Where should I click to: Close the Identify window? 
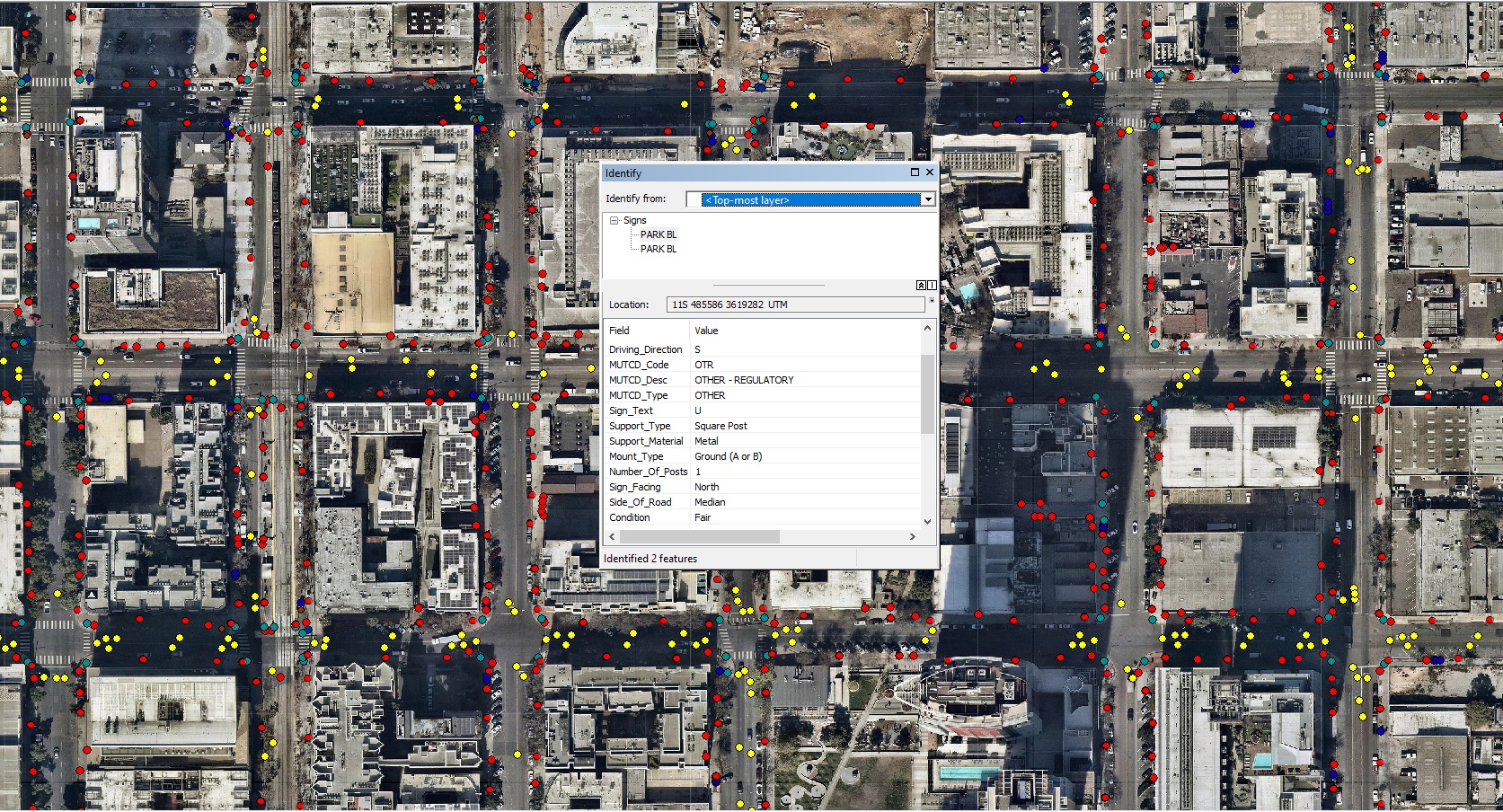(930, 172)
